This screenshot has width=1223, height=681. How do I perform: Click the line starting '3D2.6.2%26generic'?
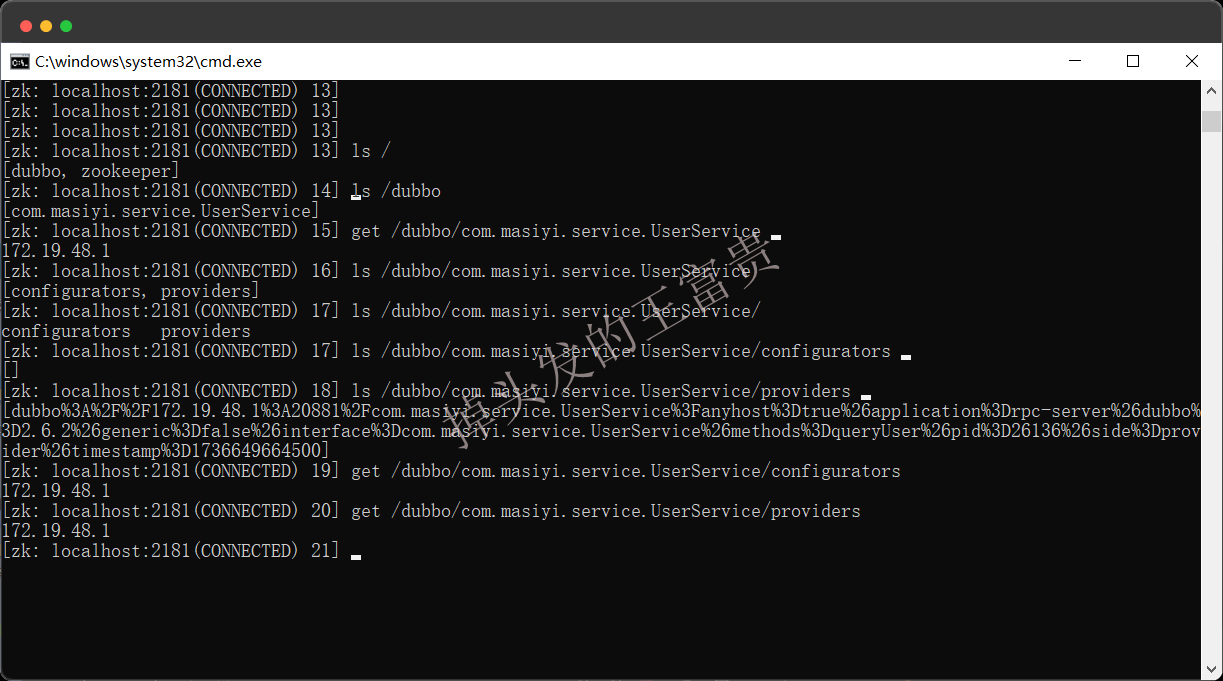601,431
